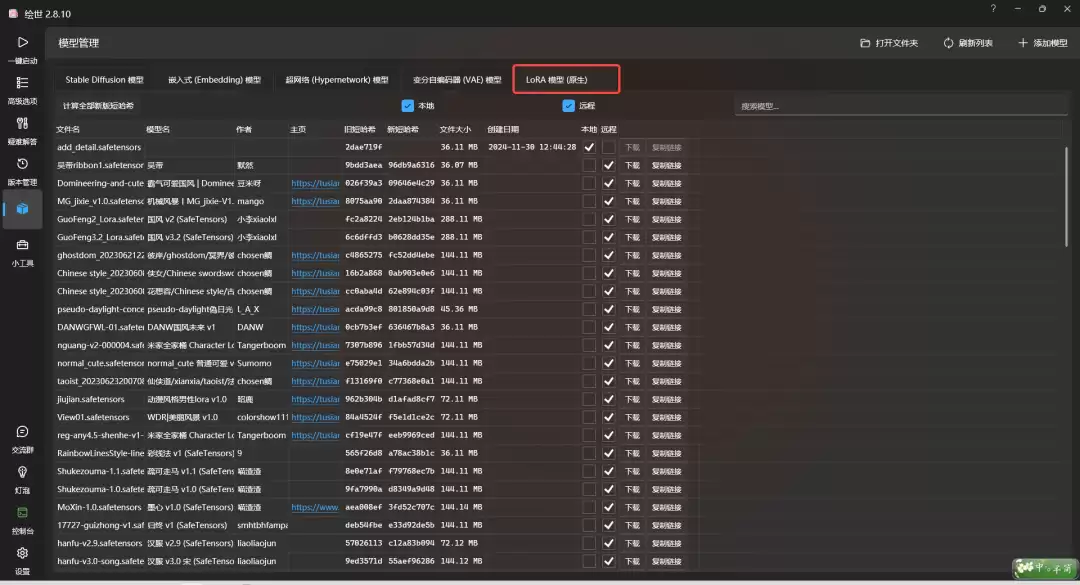Uncheck the 远程 remote filter checkbox
Screen dimensions: 1080x585
569,106
